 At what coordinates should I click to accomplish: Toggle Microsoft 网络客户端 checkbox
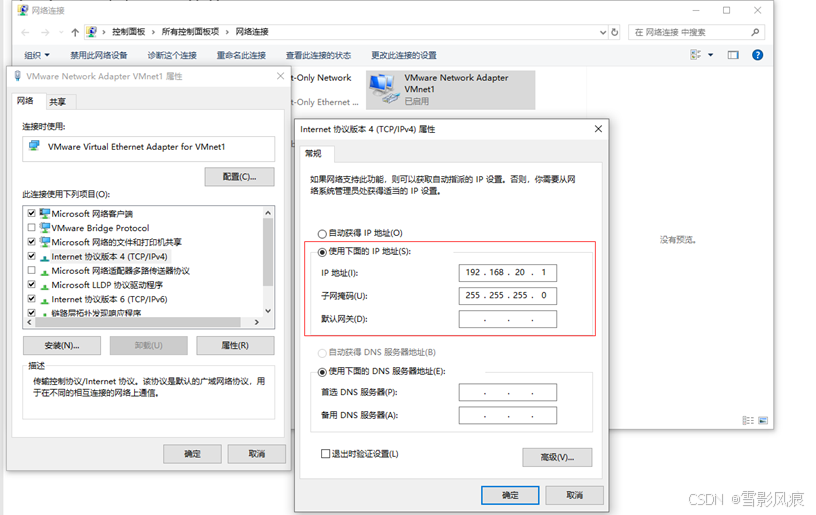pyautogui.click(x=32, y=213)
